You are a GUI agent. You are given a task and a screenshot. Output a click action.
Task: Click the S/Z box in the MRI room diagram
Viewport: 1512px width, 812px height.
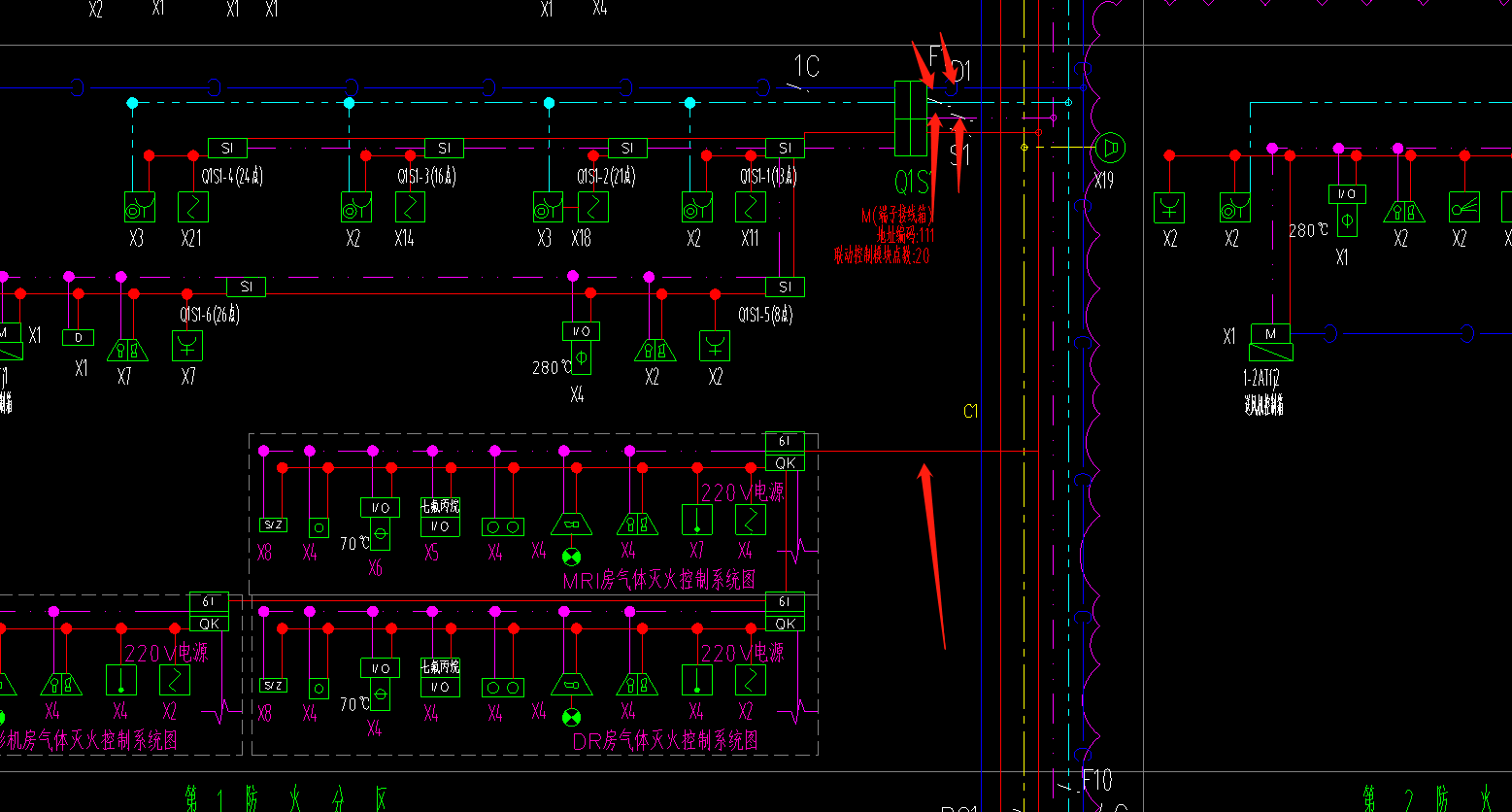[274, 524]
